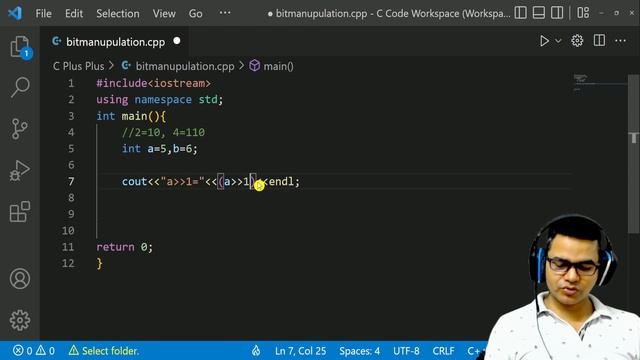Image resolution: width=640 pixels, height=360 pixels.
Task: Open errors and warnings in status bar
Action: pyautogui.click(x=34, y=351)
